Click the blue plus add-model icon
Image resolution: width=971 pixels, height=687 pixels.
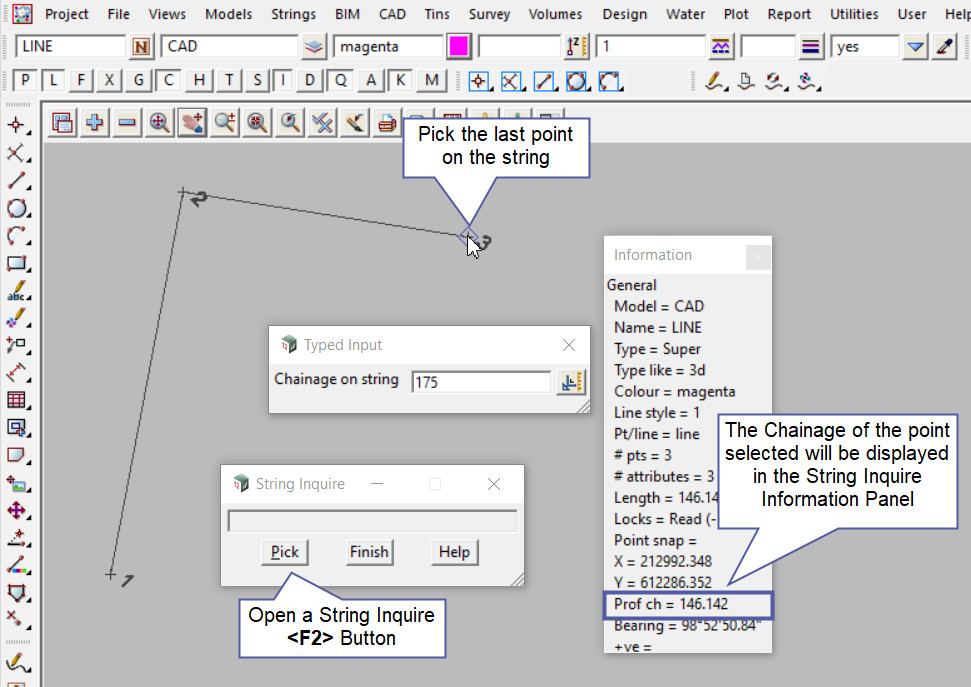(x=95, y=123)
